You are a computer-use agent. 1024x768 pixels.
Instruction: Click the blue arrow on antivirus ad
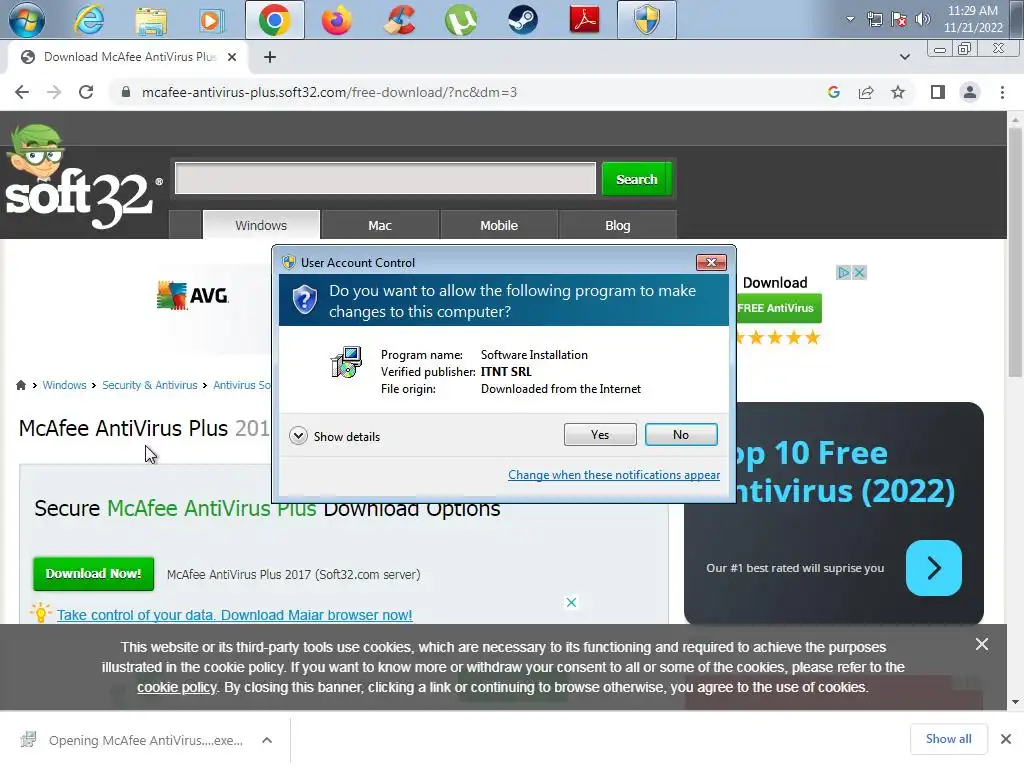[x=933, y=568]
